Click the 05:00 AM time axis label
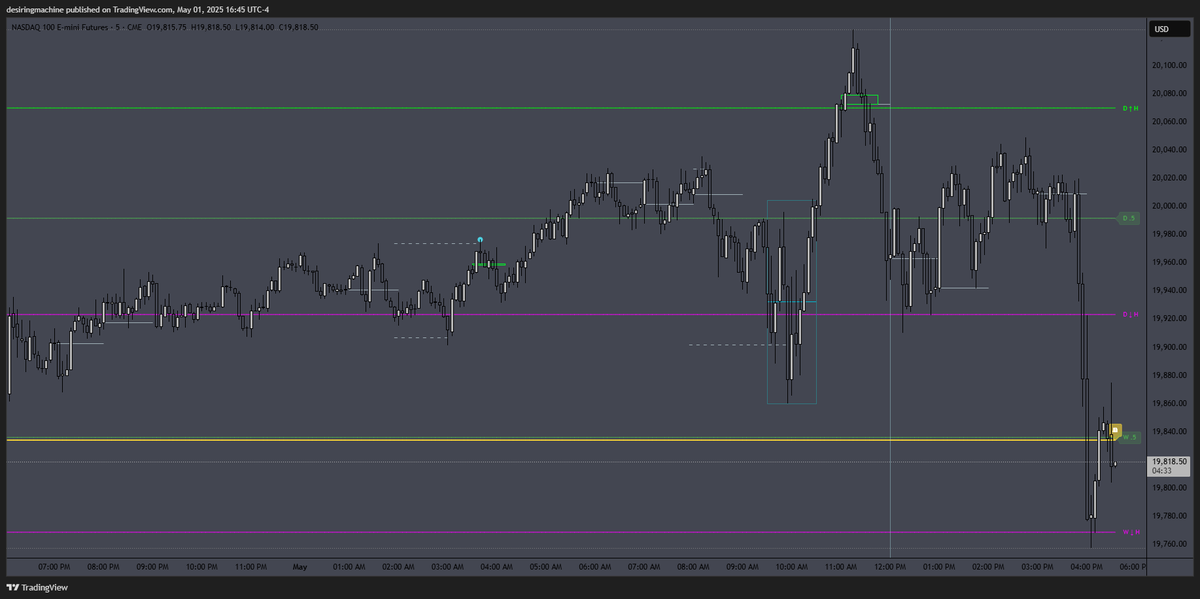The image size is (1200, 599). (544, 567)
